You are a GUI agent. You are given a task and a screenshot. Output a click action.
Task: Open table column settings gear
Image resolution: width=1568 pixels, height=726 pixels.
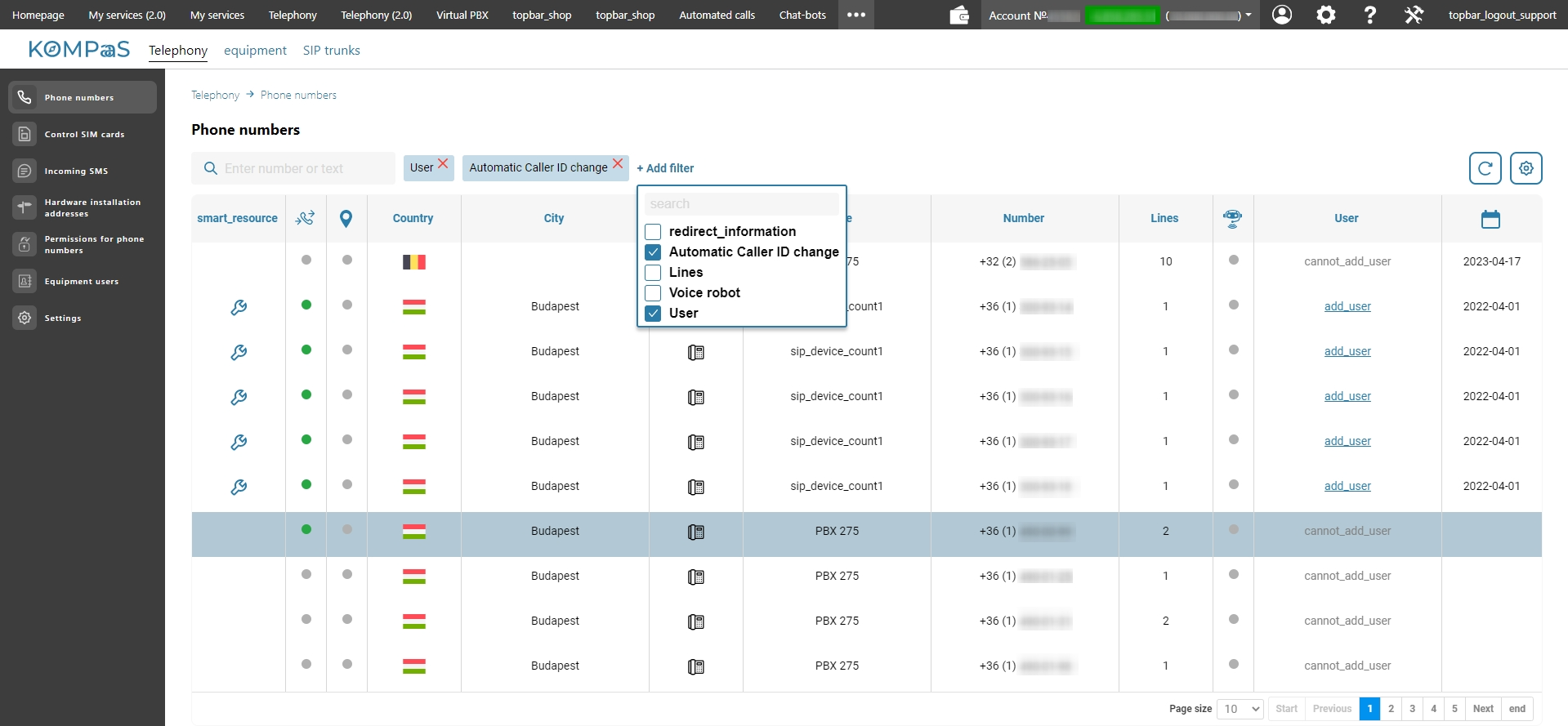[1526, 168]
